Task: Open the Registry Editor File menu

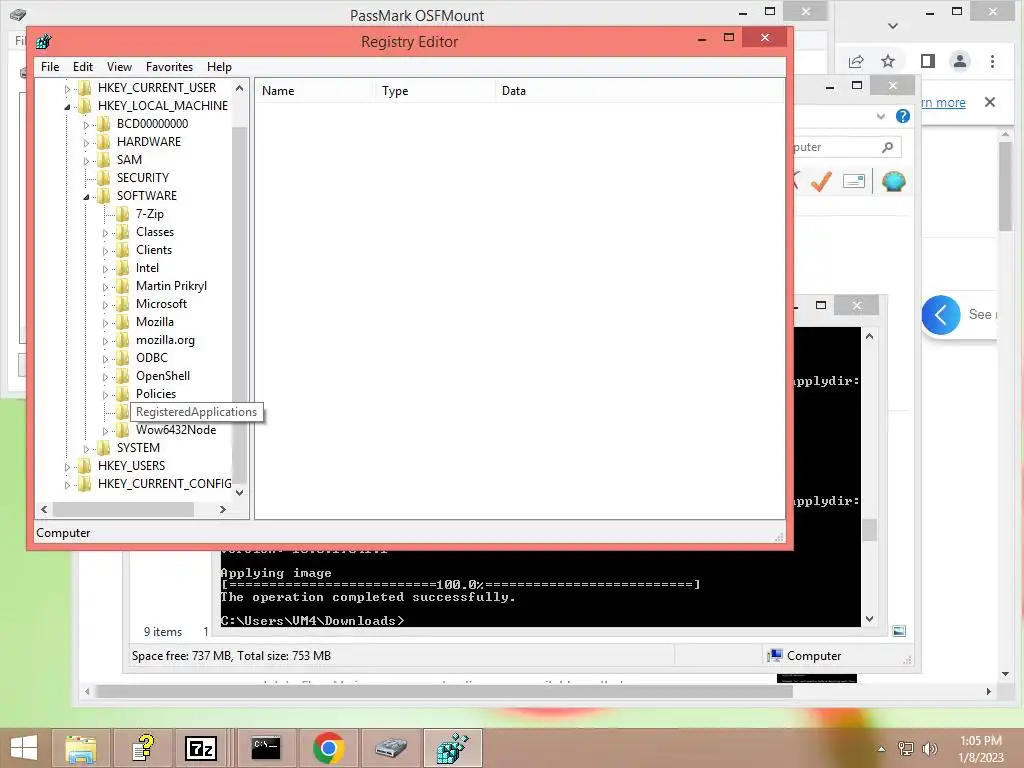Action: (x=50, y=67)
